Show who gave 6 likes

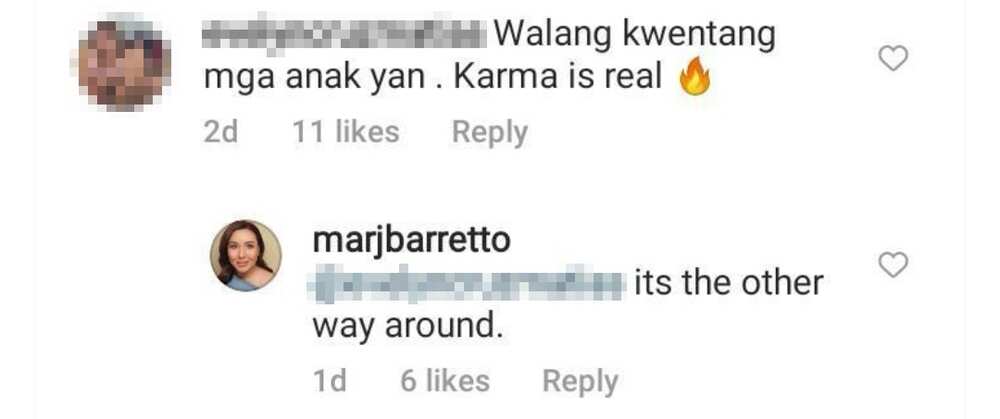click(x=445, y=381)
